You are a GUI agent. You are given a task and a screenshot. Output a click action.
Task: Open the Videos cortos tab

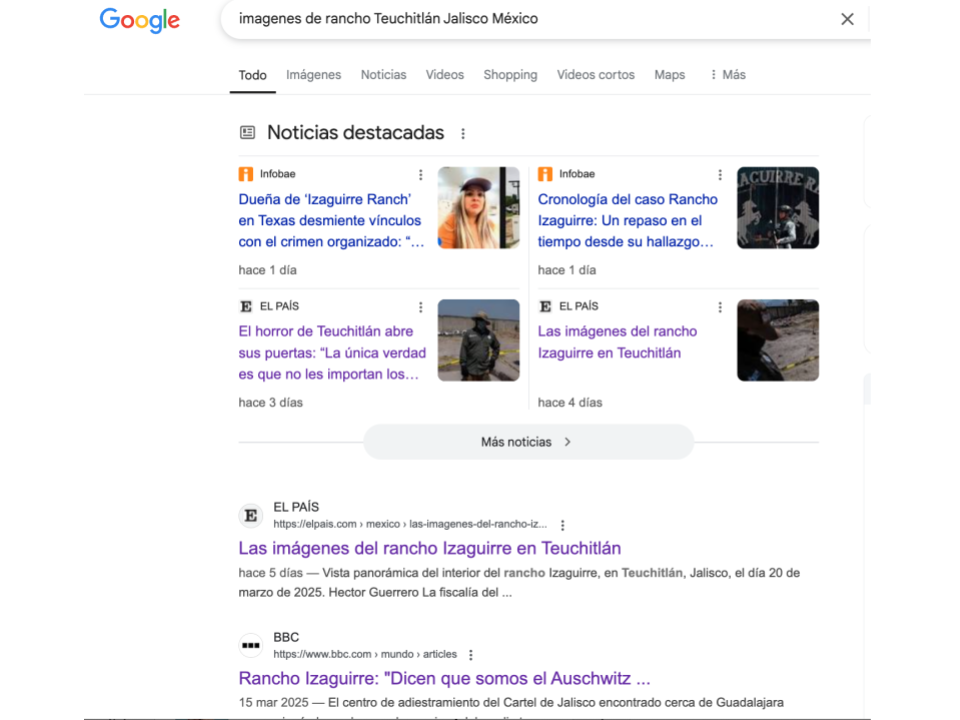click(x=595, y=75)
